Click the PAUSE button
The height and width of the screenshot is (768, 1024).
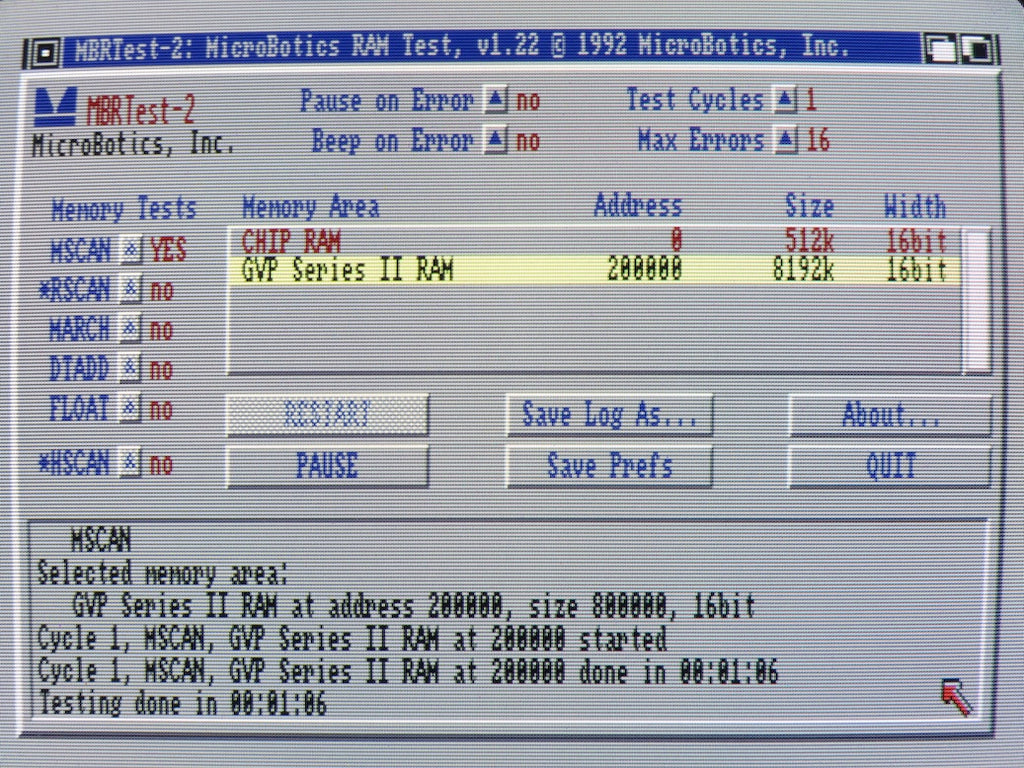328,466
